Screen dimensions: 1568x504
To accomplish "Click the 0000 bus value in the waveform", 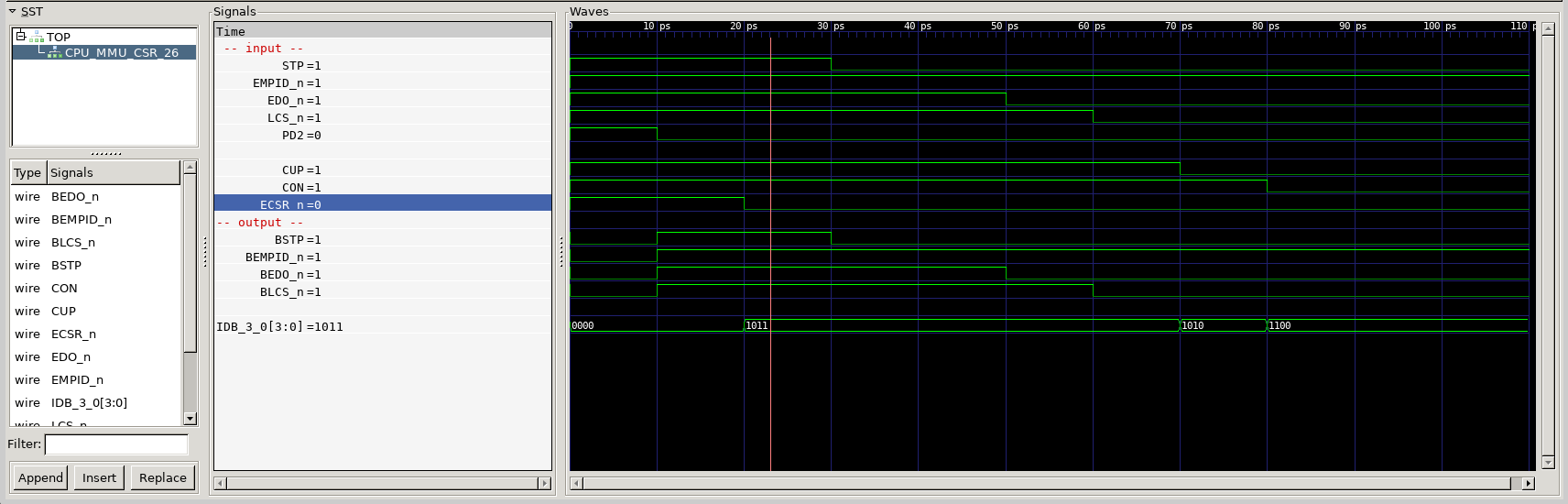I will pos(583,326).
